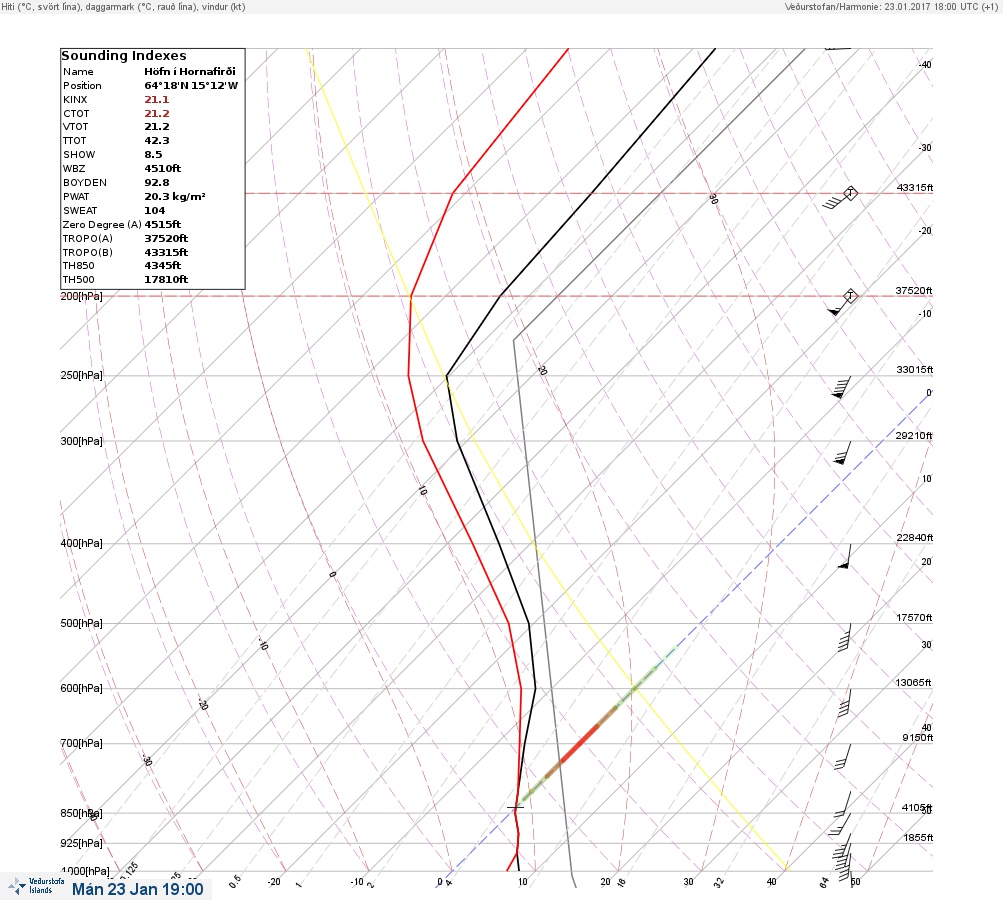Click the TROPO(B) row label
This screenshot has height=900, width=1003.
(88, 253)
